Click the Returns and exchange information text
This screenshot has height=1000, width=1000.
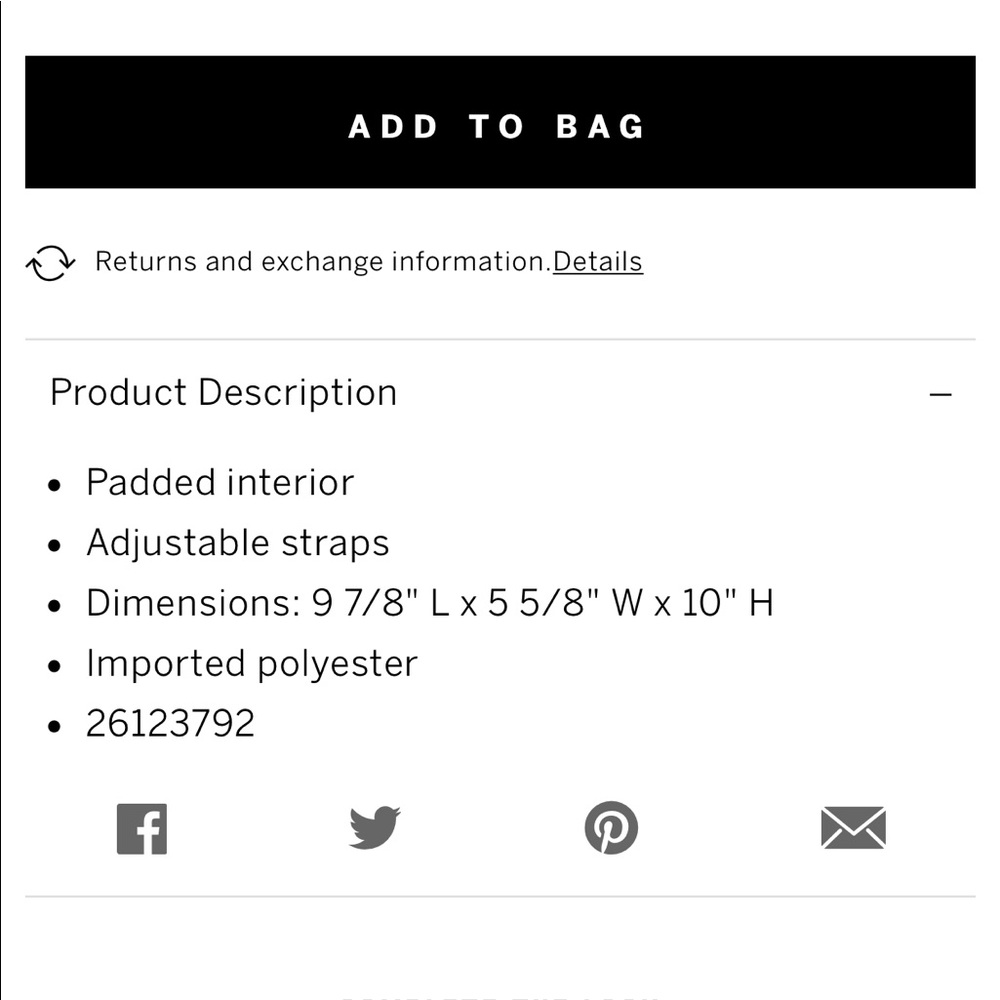tap(322, 262)
